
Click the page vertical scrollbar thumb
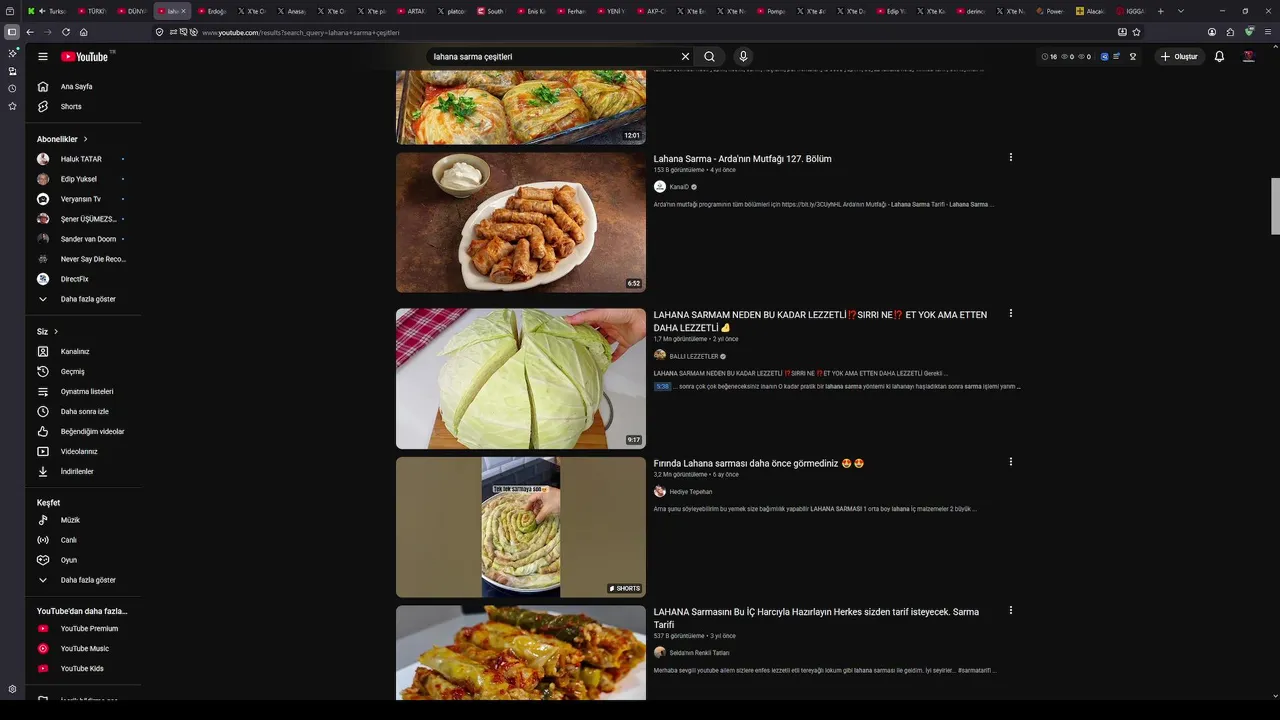tap(1275, 206)
